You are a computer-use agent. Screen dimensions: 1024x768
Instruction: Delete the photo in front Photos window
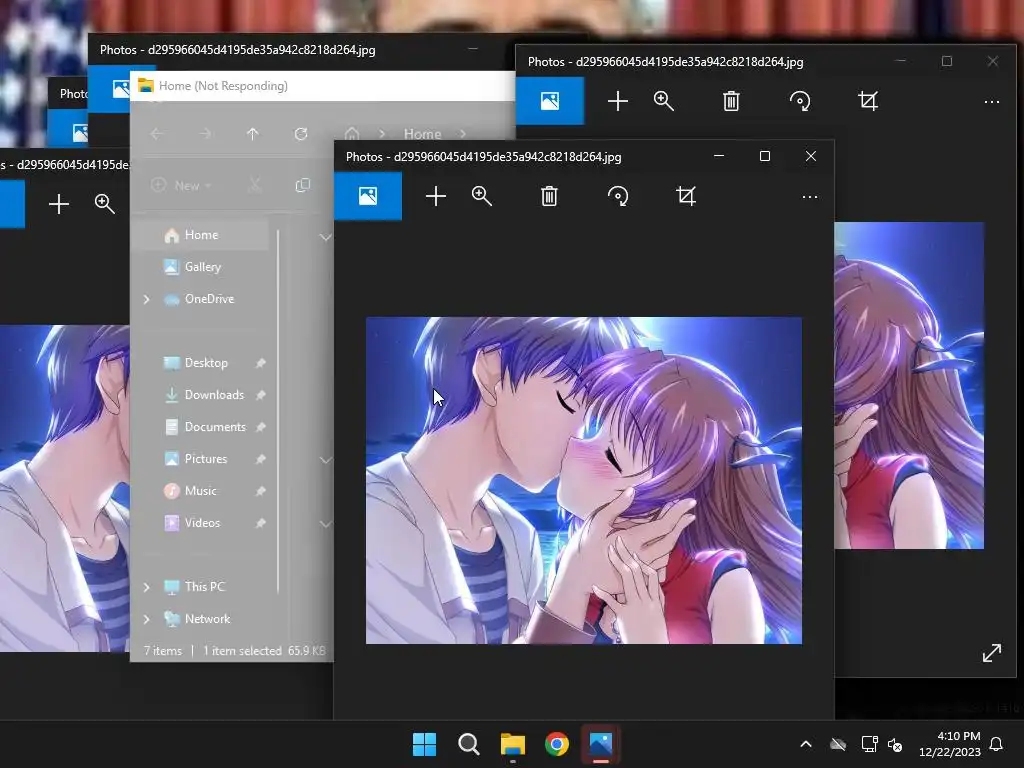point(549,196)
